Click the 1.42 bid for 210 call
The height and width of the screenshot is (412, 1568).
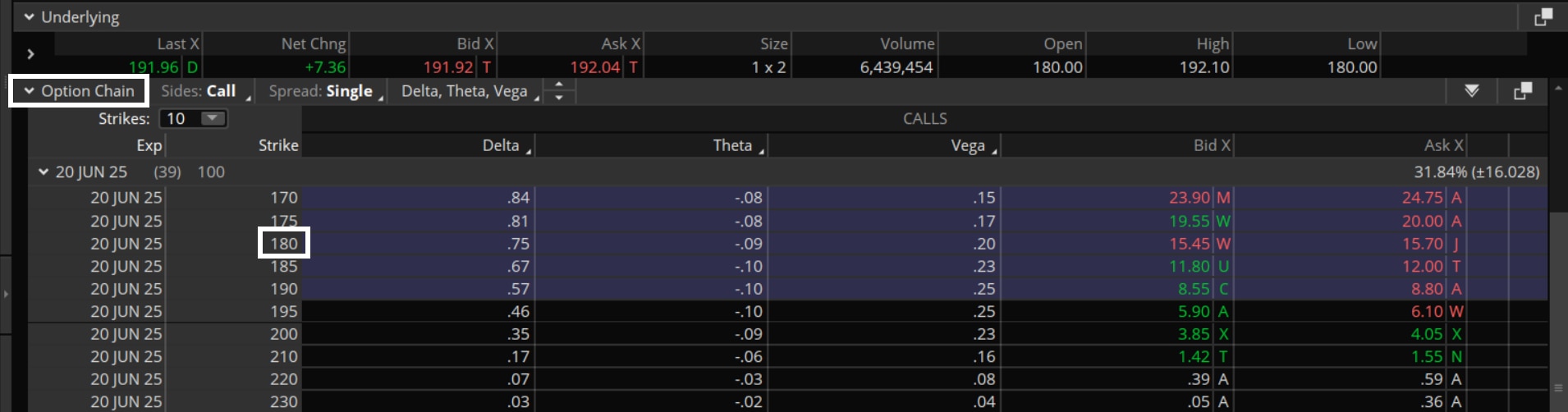click(x=1194, y=357)
